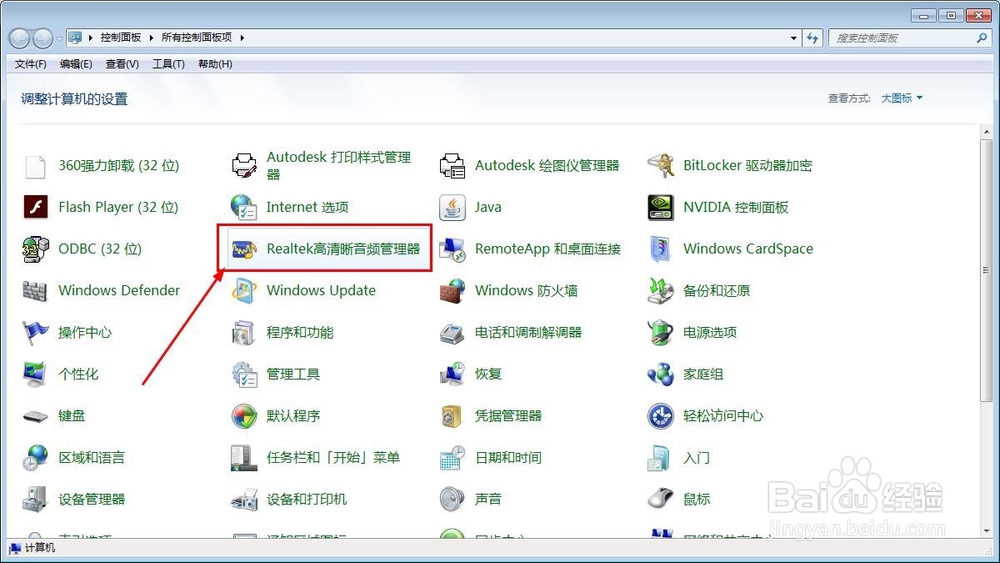Click the 所有控制面板项 breadcrumb

tap(196, 38)
